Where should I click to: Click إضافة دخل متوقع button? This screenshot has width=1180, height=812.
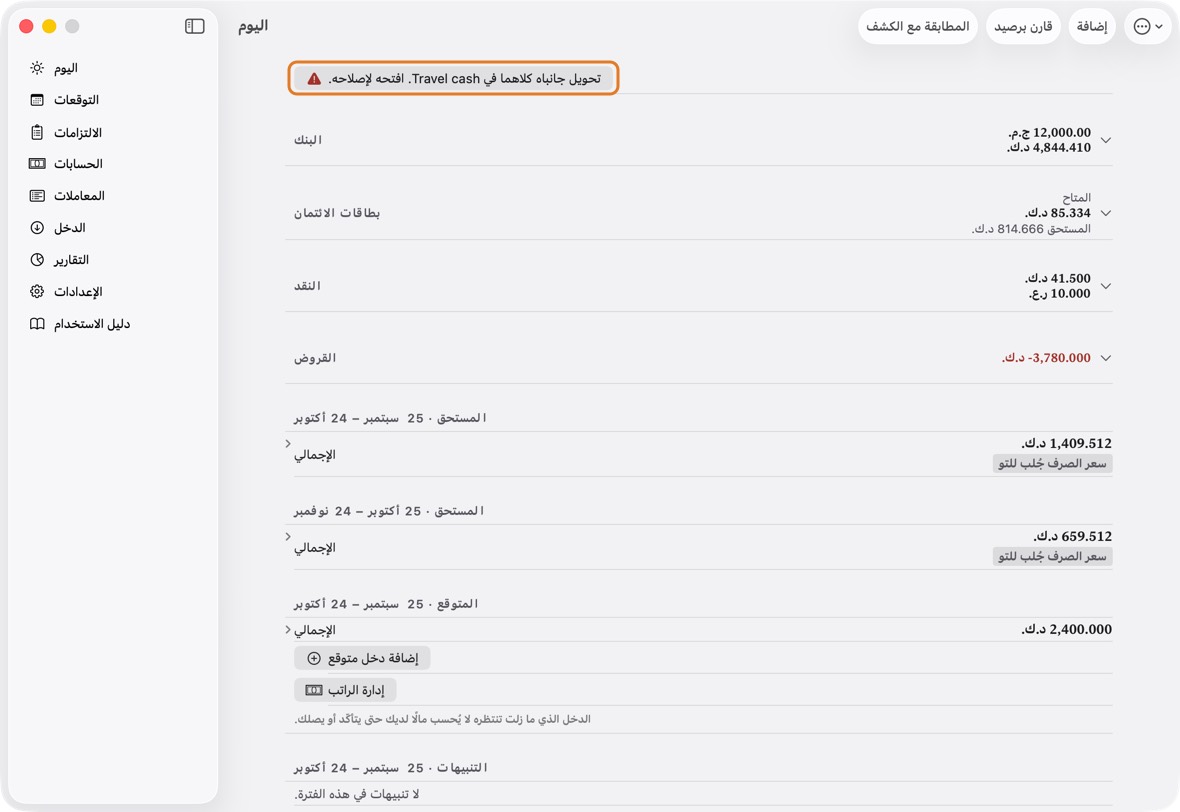click(362, 658)
